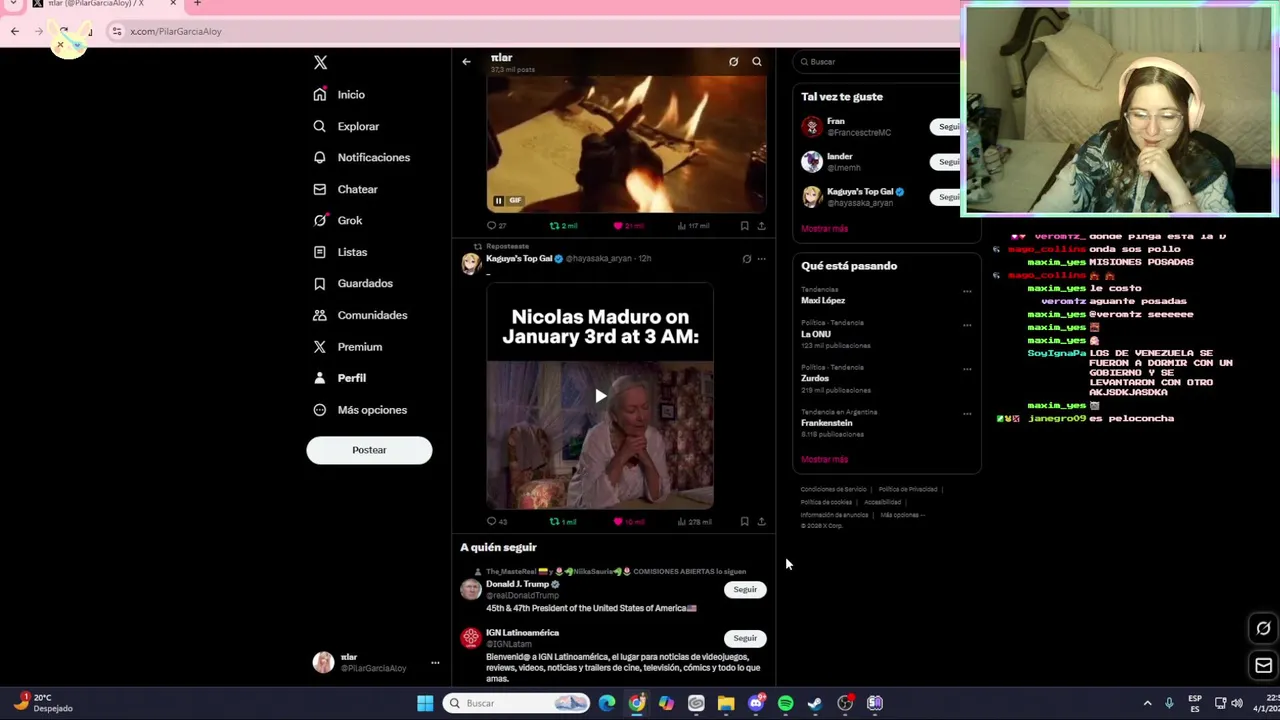This screenshot has width=1280, height=720.
Task: Click Mostrar más under Qué está pasando
Action: pyautogui.click(x=824, y=460)
